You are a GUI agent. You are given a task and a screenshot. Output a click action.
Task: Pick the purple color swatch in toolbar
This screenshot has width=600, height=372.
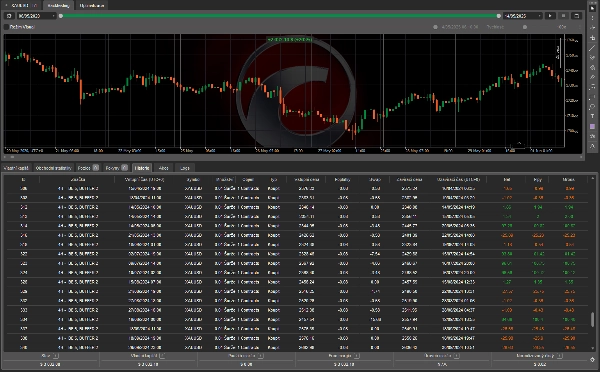592,126
